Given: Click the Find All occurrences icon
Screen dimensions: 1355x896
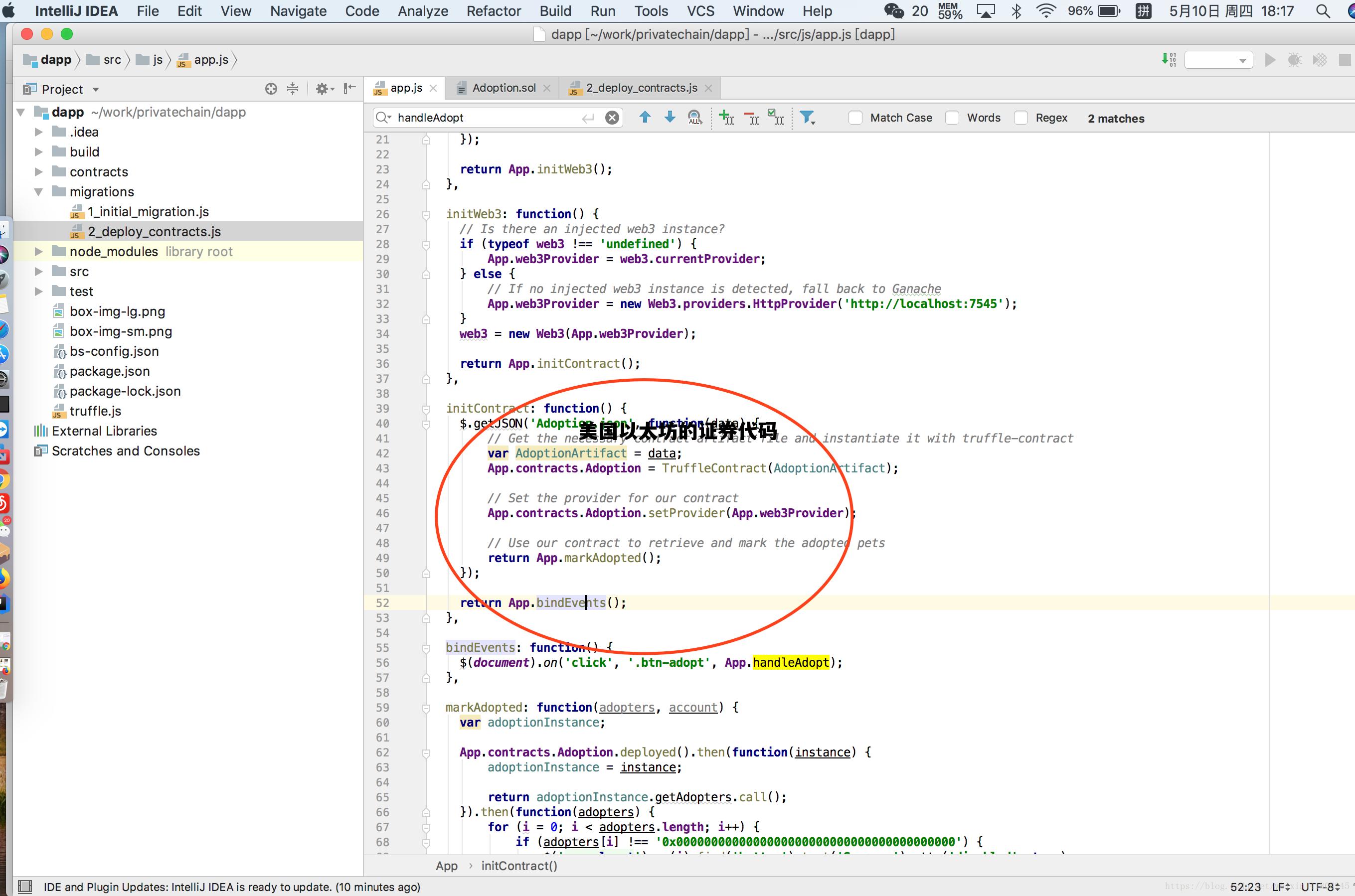Looking at the screenshot, I should 694,118.
